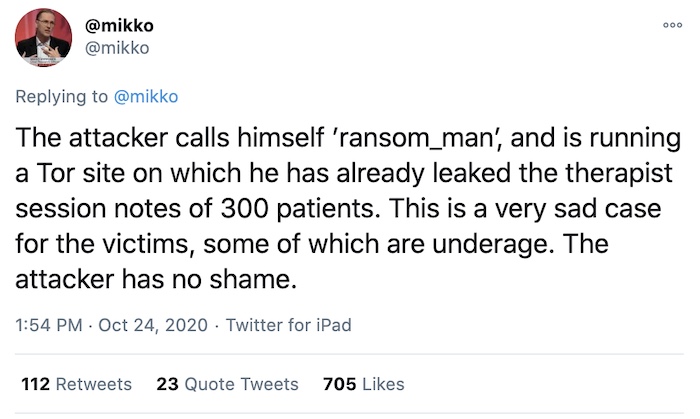Click the @mikko profile avatar photo
700x419 pixels.
tap(43, 37)
